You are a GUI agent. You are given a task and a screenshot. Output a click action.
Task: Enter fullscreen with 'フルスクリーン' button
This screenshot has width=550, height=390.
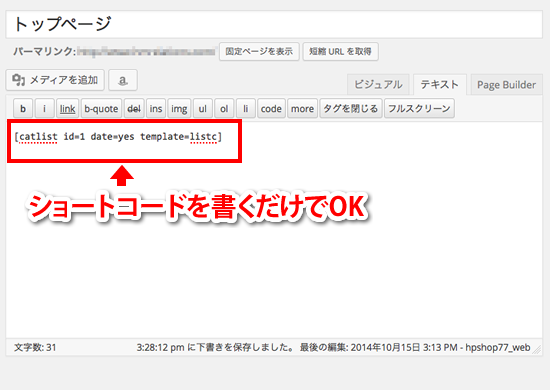point(419,108)
